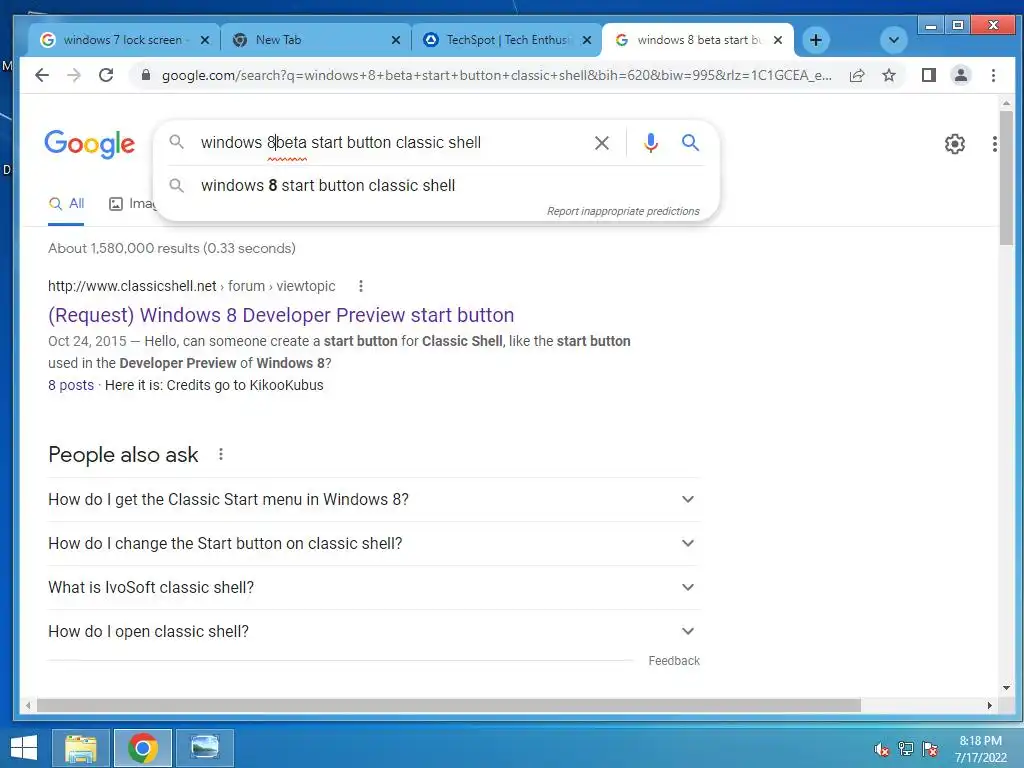Screen dimensions: 1024x768
Task: Click the scroll down arrow of vertical scrollbar
Action: [x=1006, y=687]
